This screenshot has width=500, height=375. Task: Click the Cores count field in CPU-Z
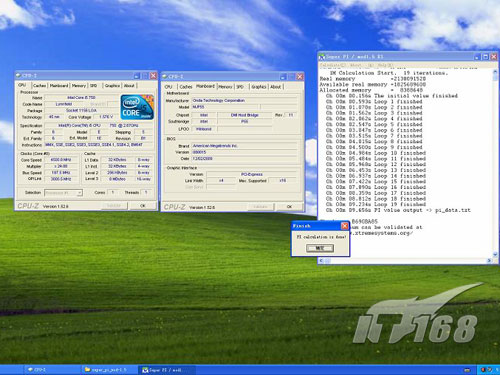point(113,192)
